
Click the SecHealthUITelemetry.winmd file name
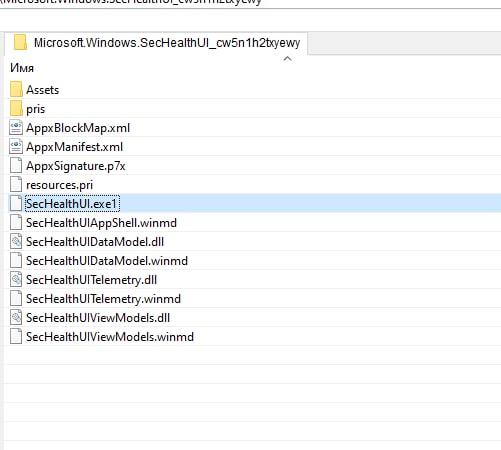(103, 299)
